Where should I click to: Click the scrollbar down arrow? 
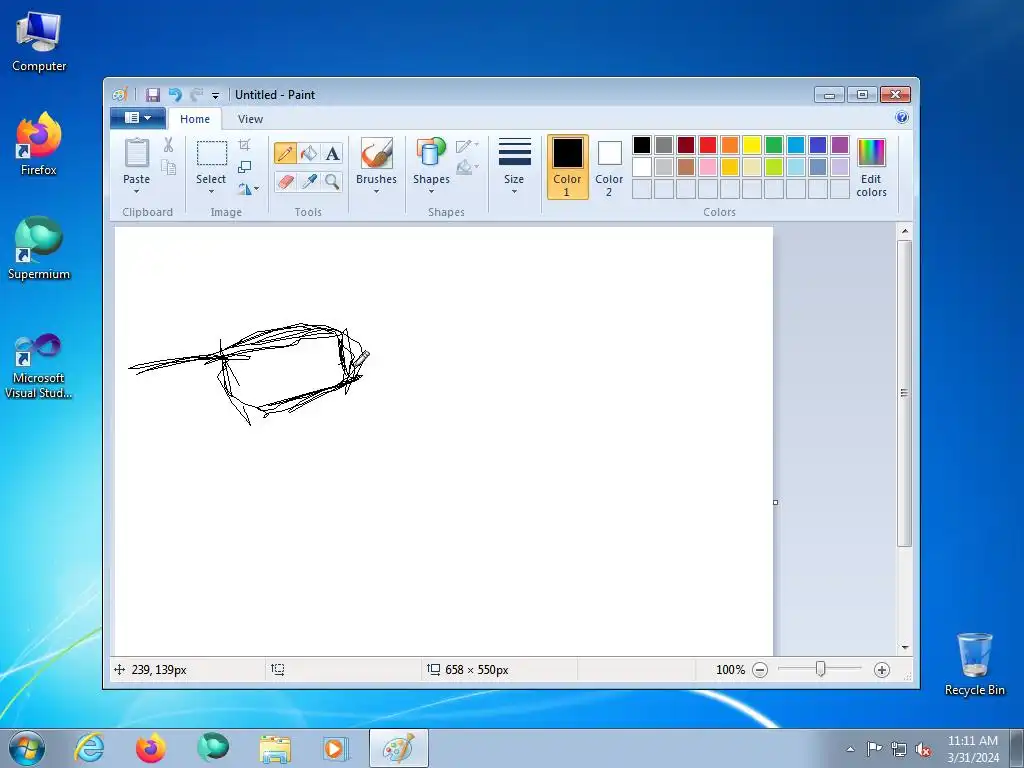[904, 647]
